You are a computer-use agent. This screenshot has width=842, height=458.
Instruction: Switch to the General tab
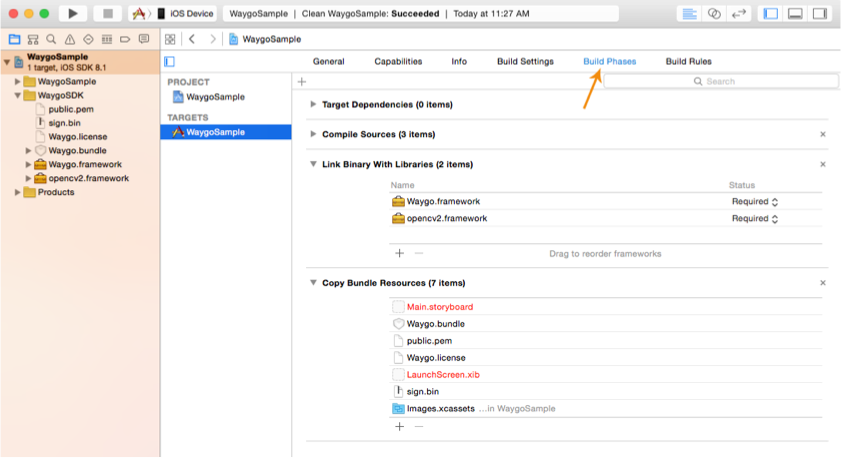pyautogui.click(x=329, y=61)
